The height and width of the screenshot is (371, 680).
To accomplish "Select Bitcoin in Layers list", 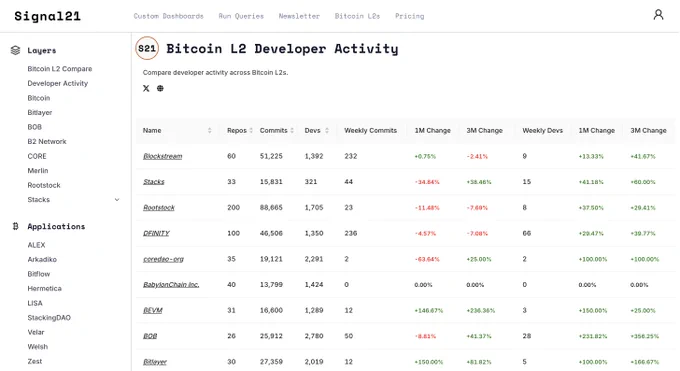I will (39, 98).
